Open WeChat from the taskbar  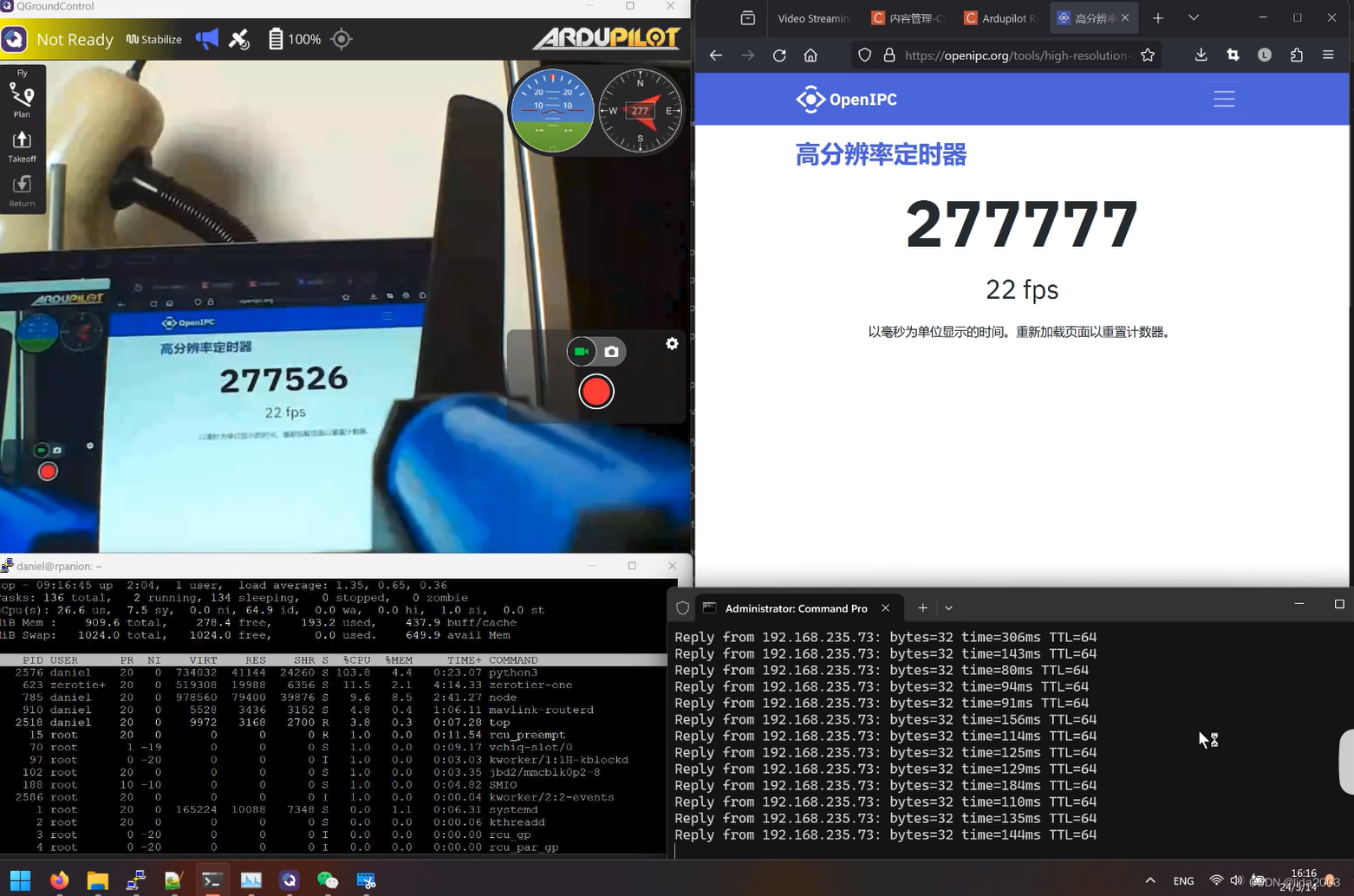coord(328,880)
